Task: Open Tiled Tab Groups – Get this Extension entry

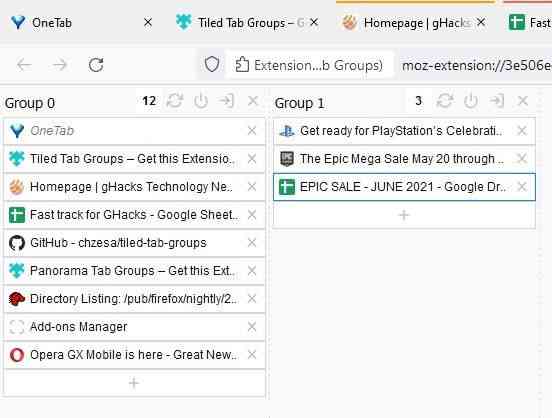Action: click(134, 159)
